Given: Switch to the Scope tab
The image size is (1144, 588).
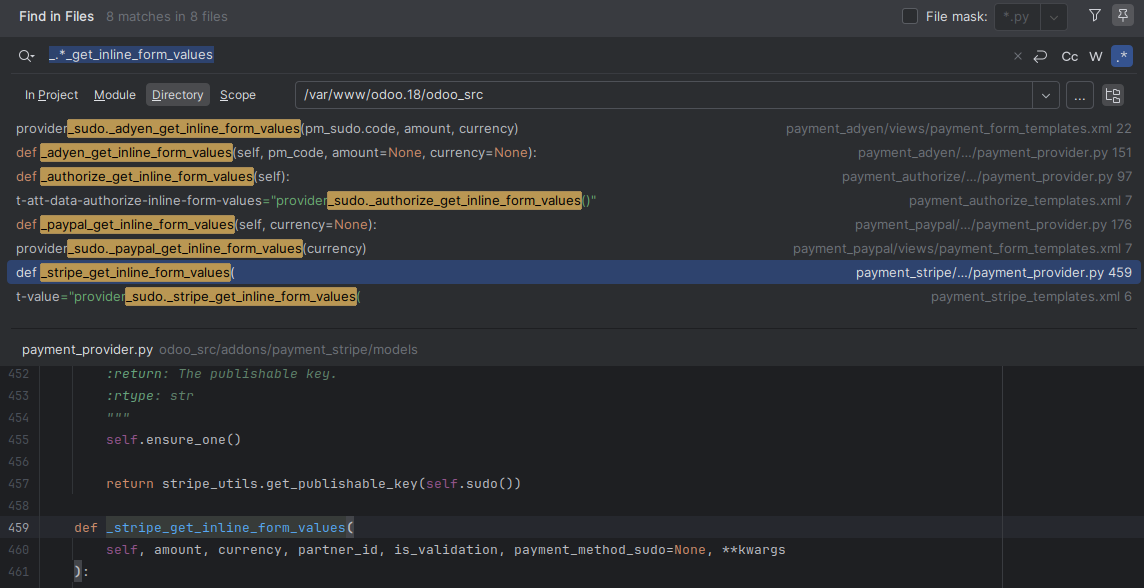Looking at the screenshot, I should tap(238, 95).
